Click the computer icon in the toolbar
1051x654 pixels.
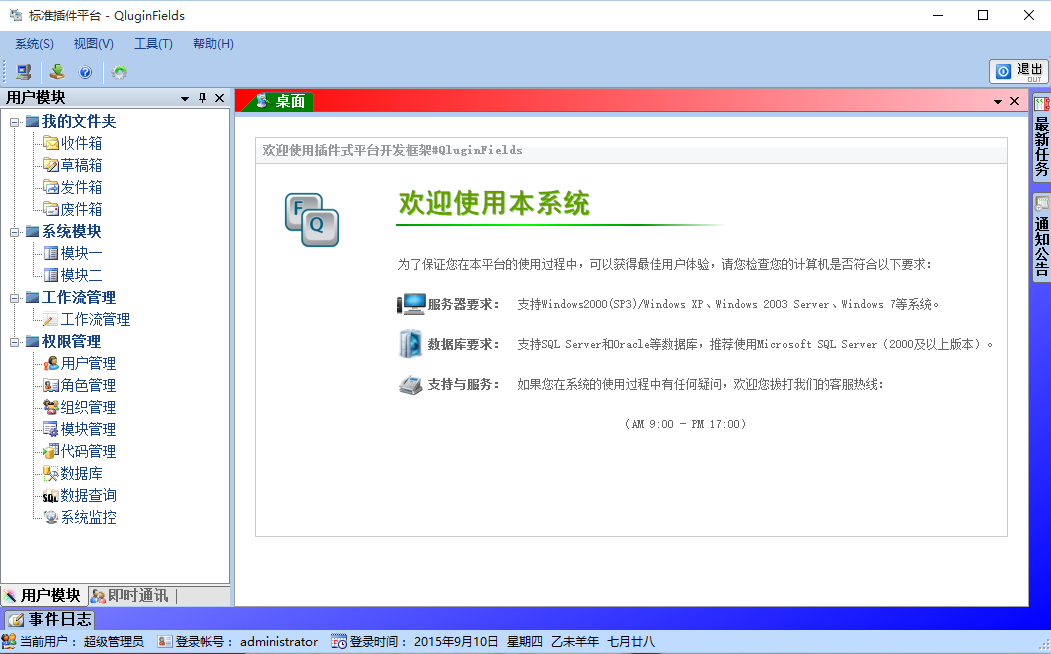point(24,72)
